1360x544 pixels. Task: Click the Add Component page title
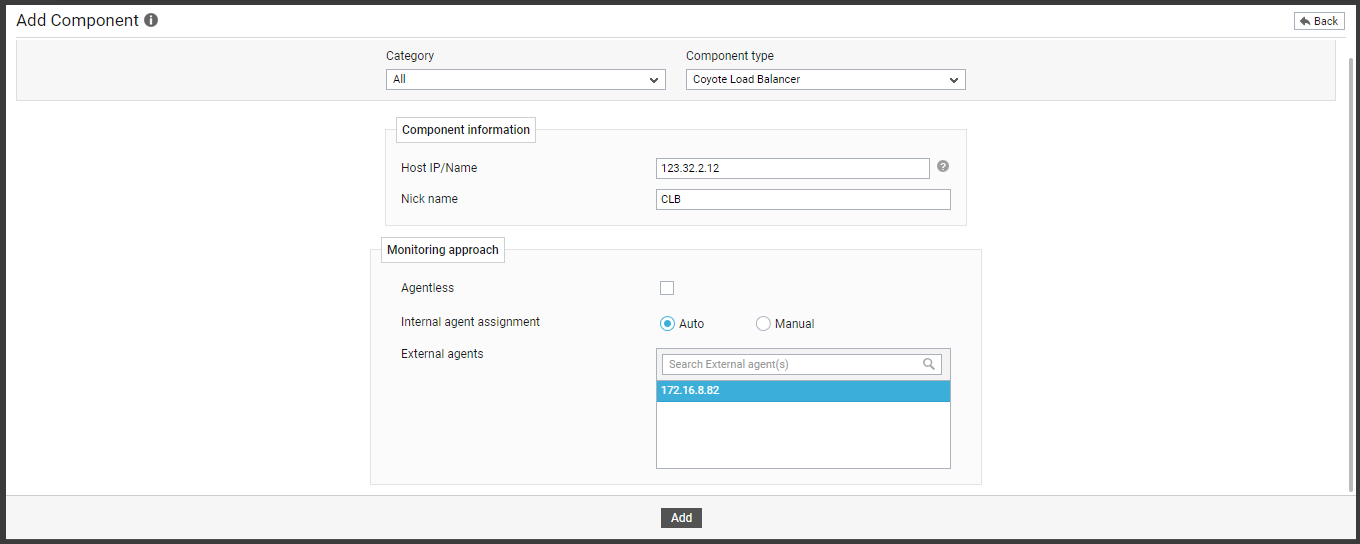77,20
